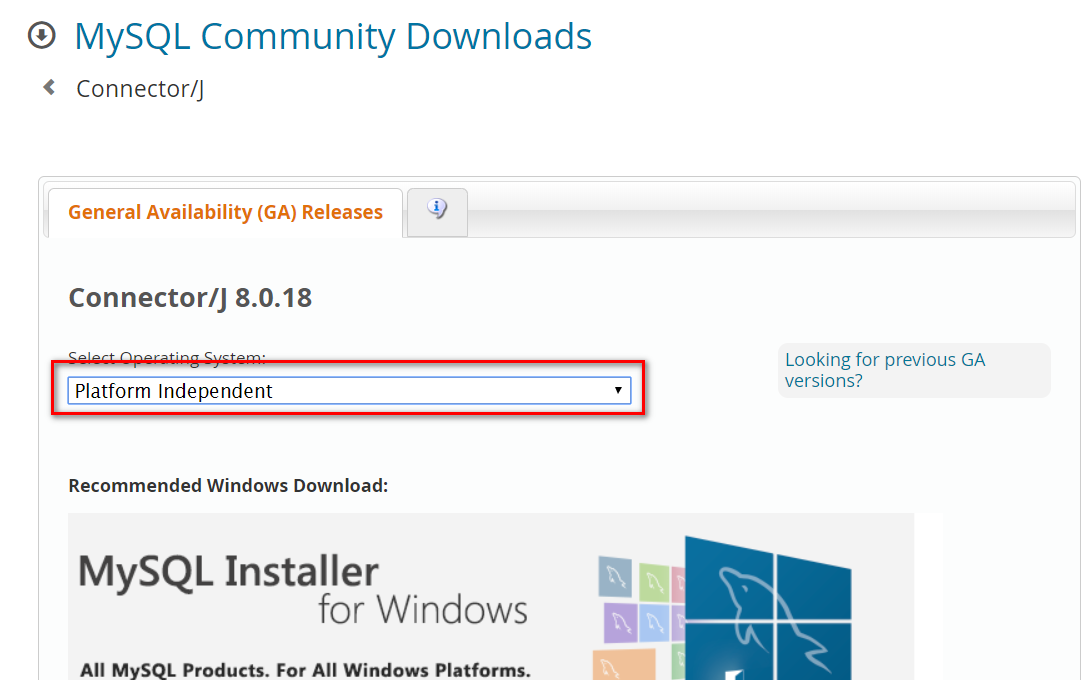Viewport: 1088px width, 680px height.
Task: Click the Windows dolphin logo graphic
Action: click(x=767, y=607)
